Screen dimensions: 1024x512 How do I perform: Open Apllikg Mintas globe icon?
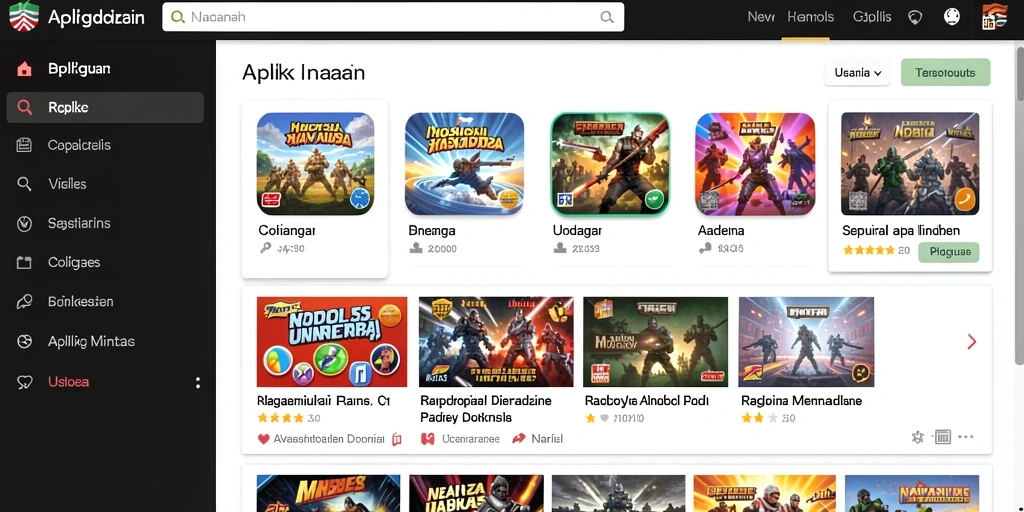(24, 342)
